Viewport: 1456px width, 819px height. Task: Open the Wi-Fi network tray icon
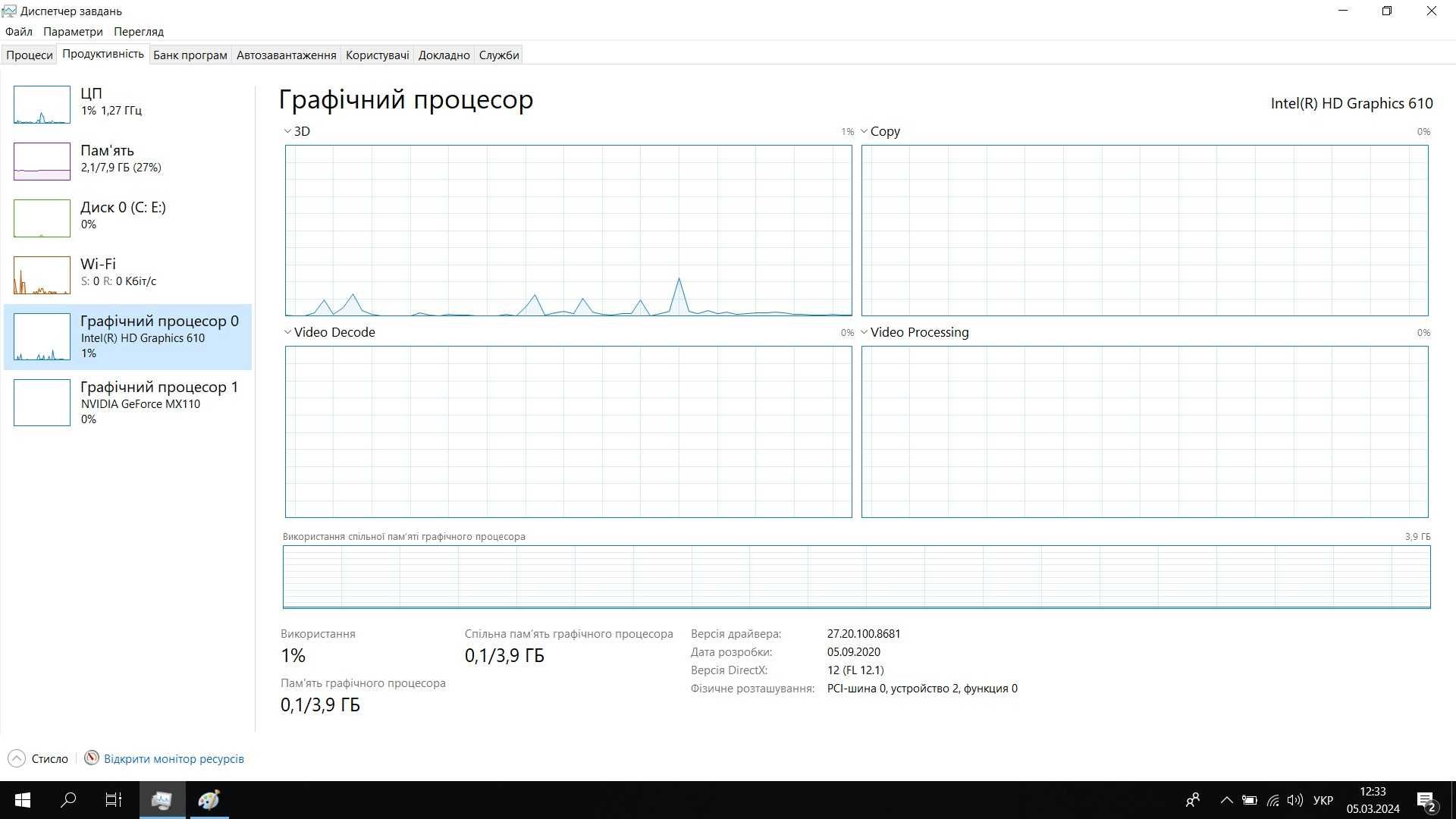1273,800
